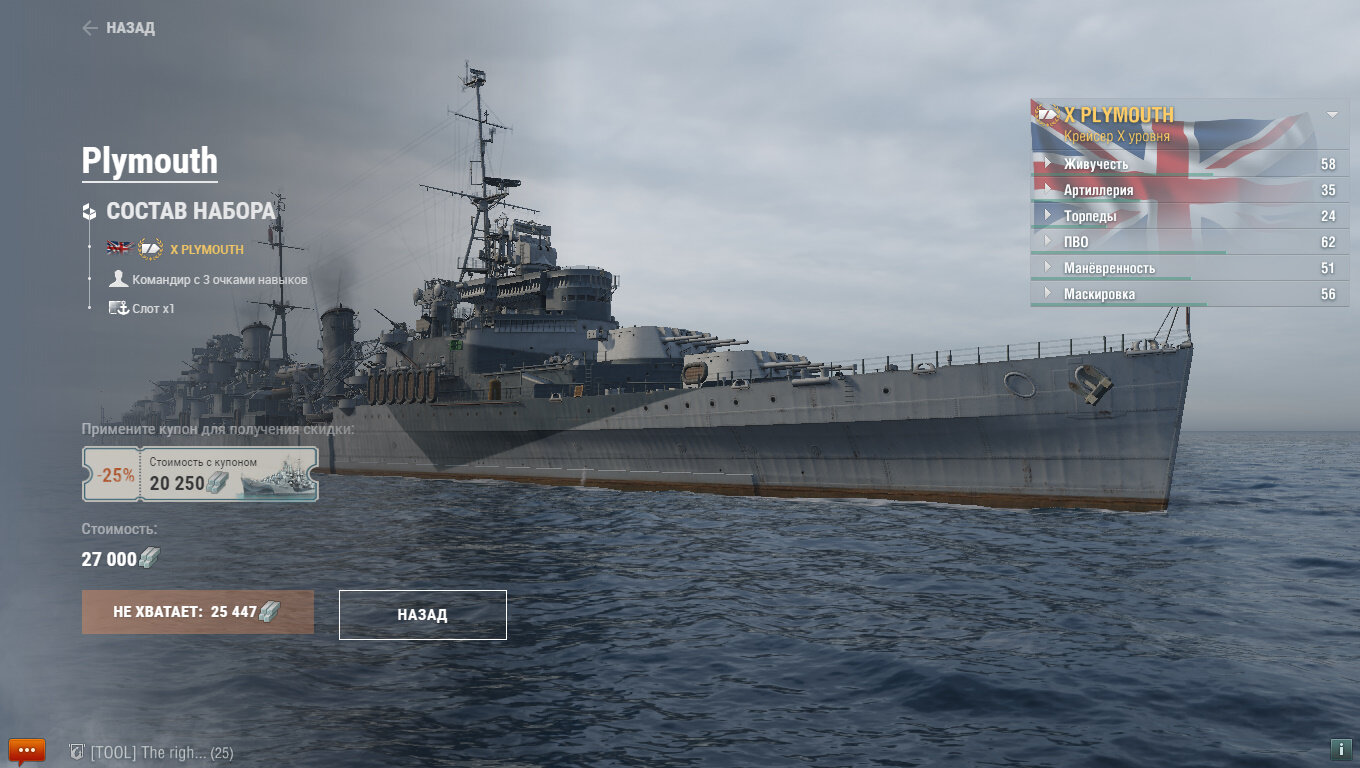
Task: Collapse the X Plymouth stats panel arrow
Action: pyautogui.click(x=1332, y=114)
